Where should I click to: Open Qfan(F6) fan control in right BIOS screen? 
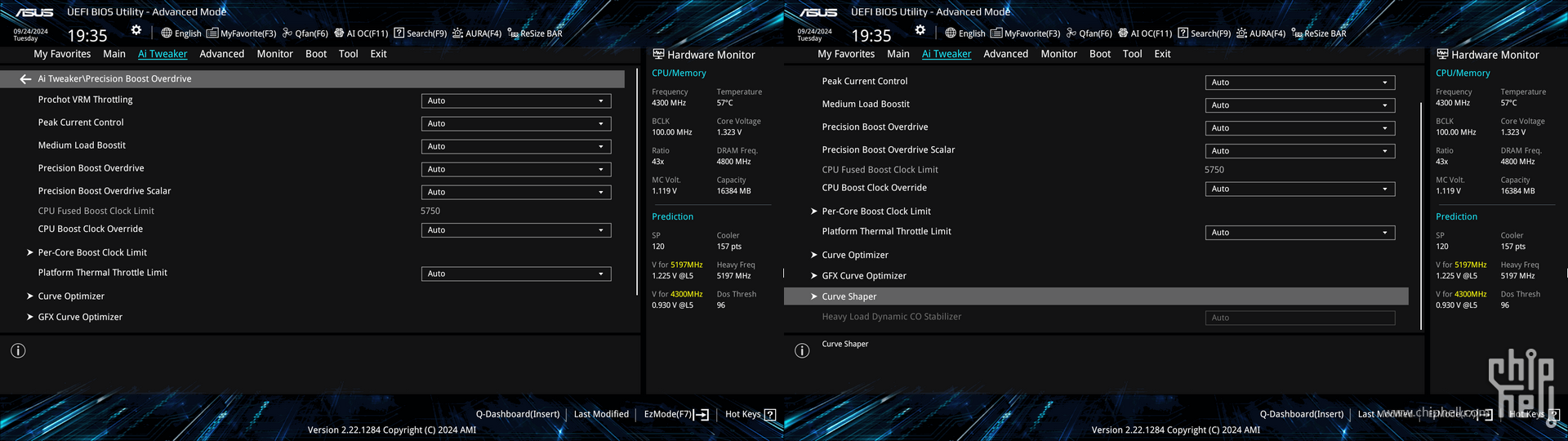(1089, 33)
